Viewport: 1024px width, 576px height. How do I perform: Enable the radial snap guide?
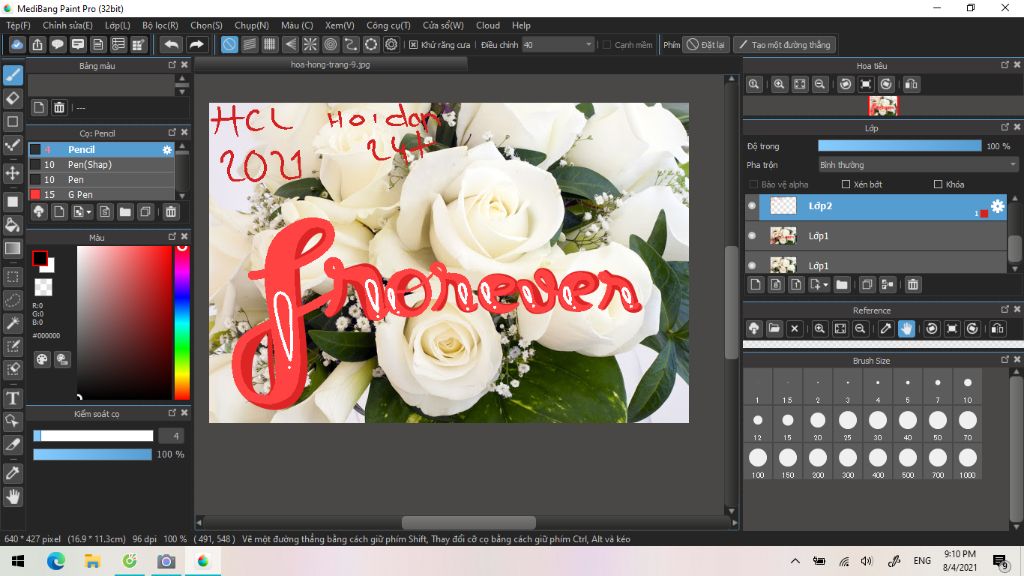click(310, 44)
